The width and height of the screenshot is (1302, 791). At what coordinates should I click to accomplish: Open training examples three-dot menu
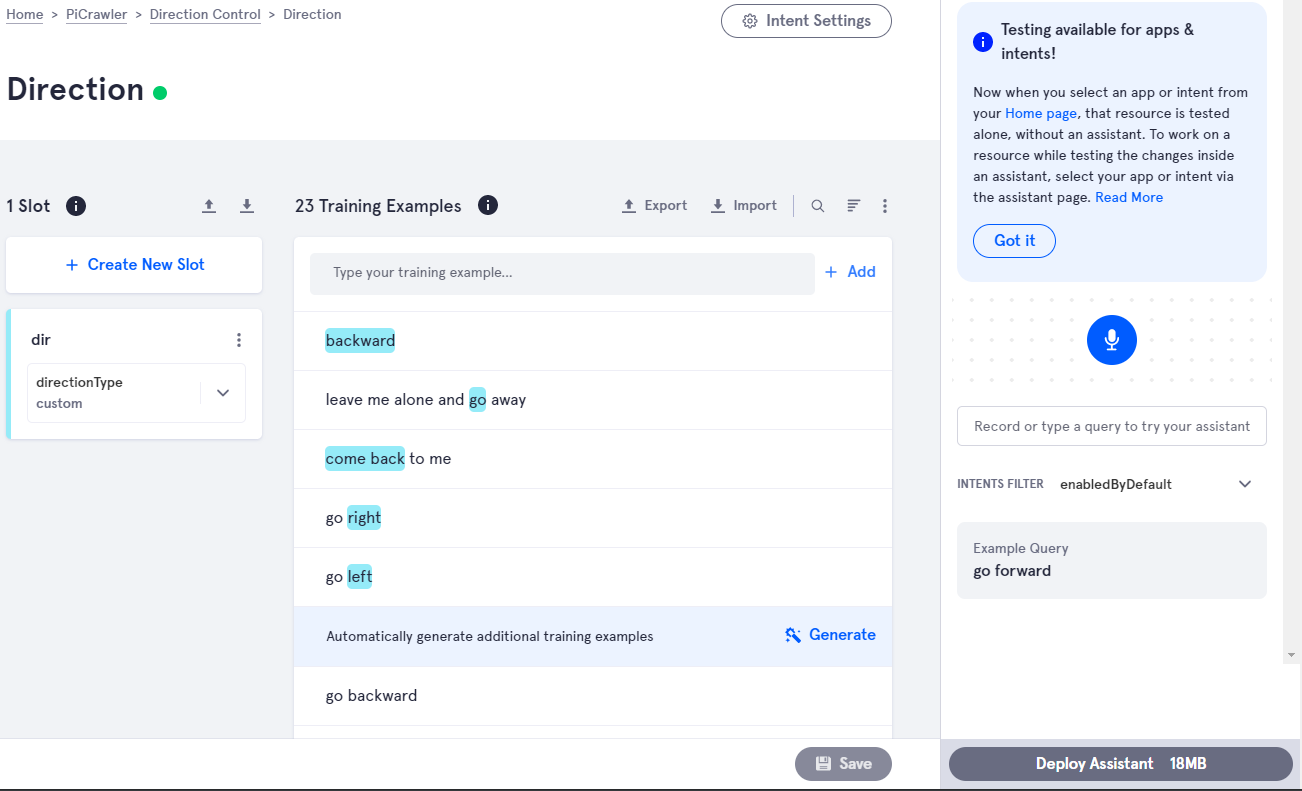click(x=885, y=206)
